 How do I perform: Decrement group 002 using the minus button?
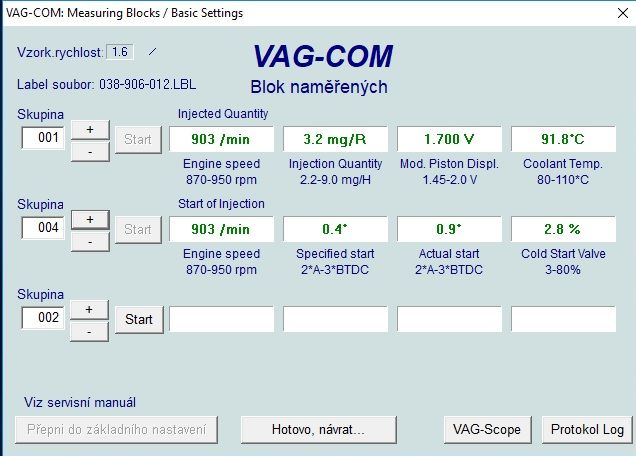click(x=90, y=331)
